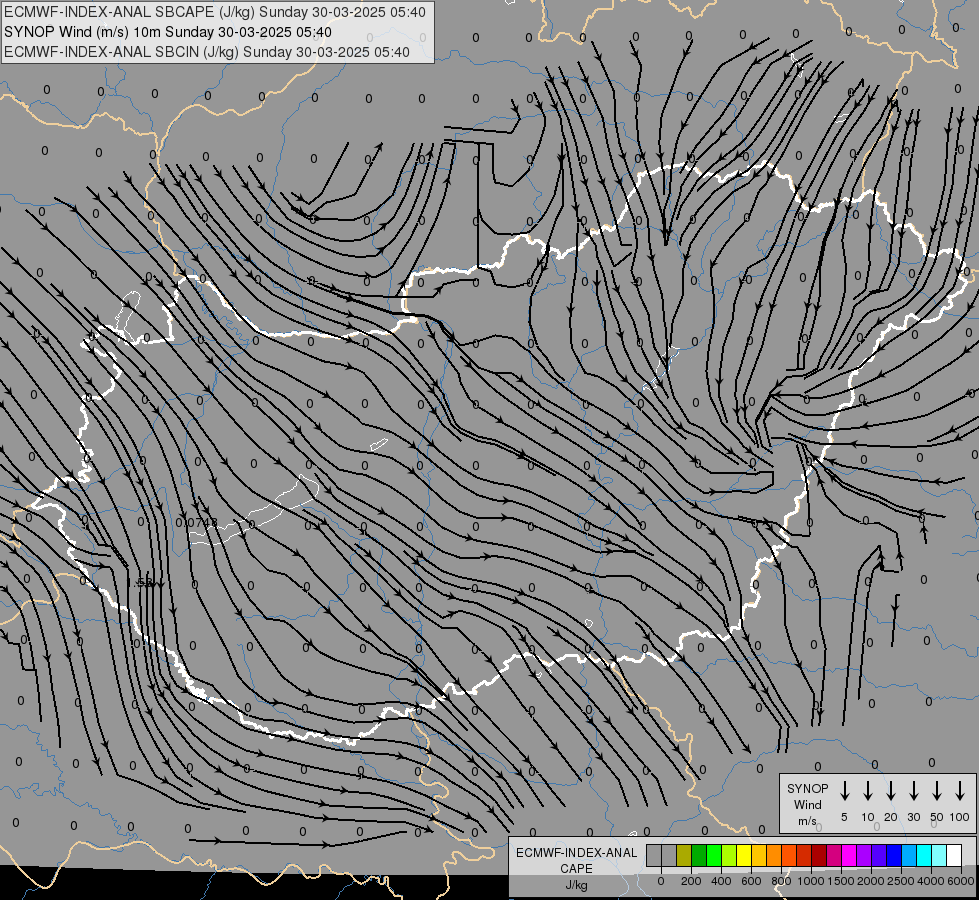The image size is (979, 900).
Task: Click the white swatch ending the CAPE scale
Action: 954,855
